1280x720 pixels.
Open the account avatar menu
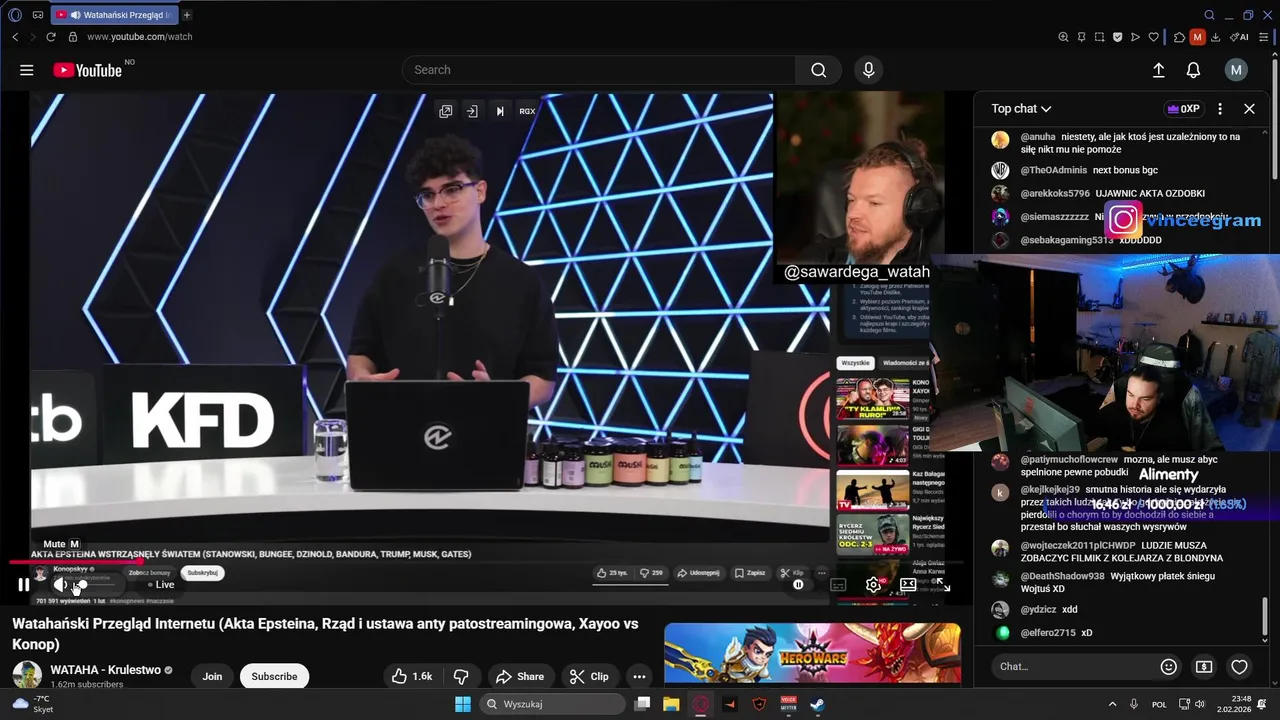click(x=1236, y=70)
